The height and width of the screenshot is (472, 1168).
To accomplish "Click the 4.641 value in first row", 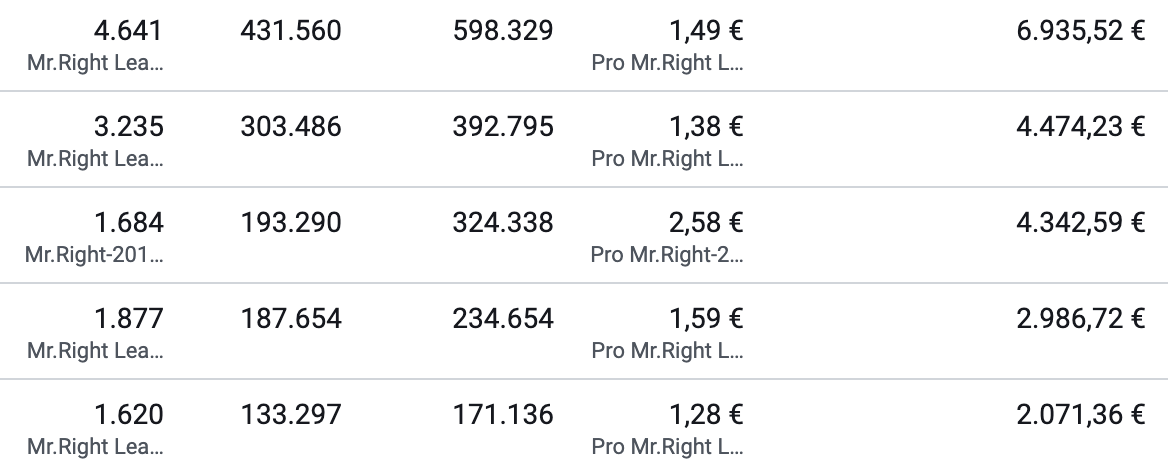I will (127, 31).
